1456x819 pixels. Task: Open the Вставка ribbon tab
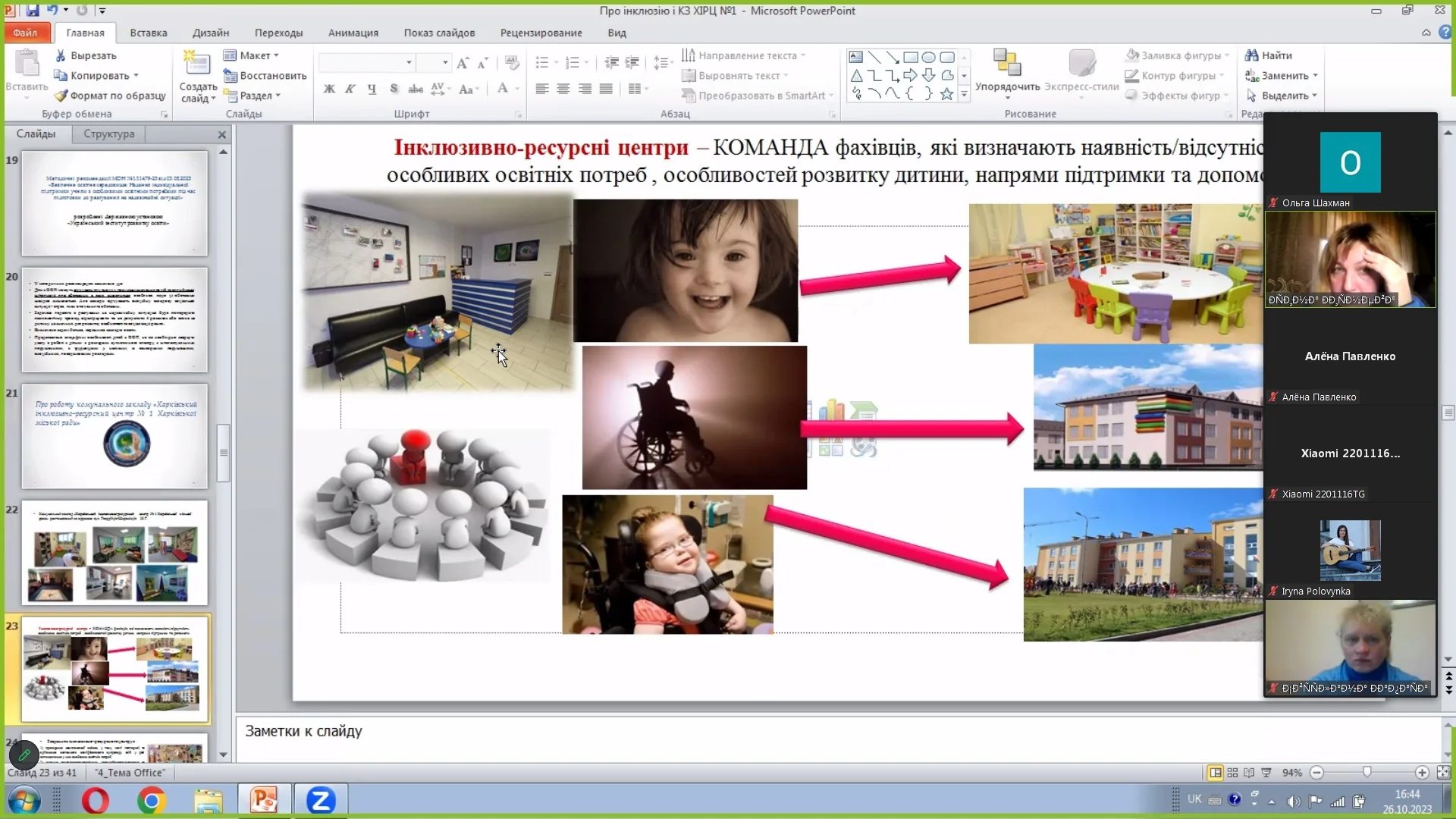148,33
